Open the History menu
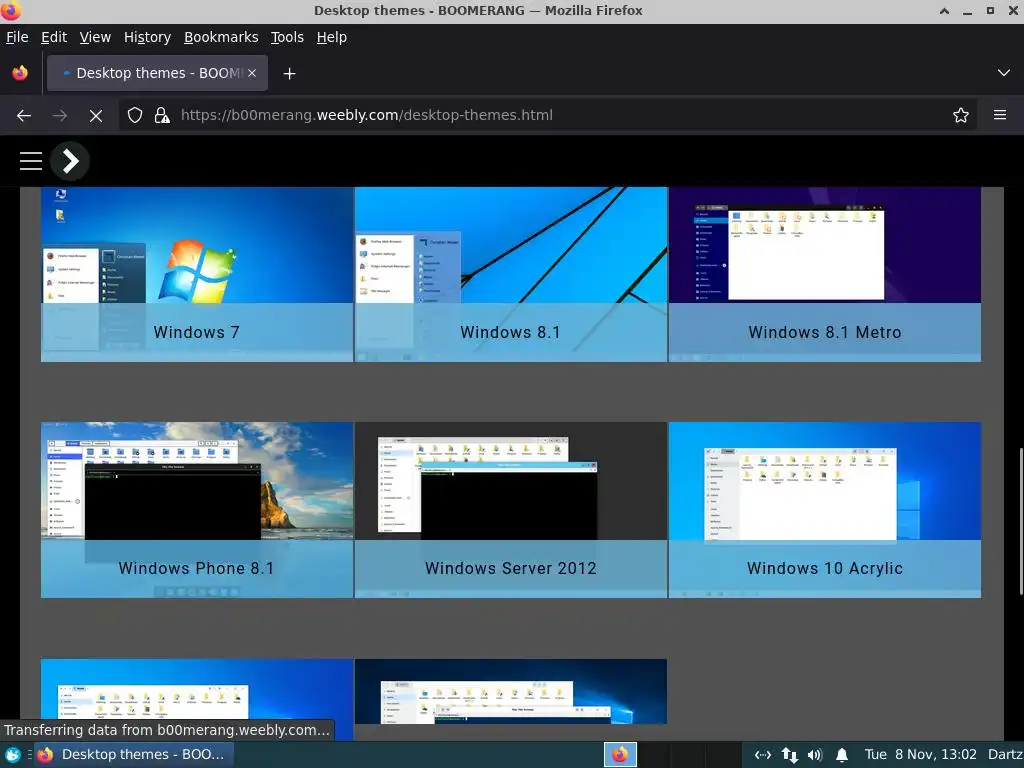The height and width of the screenshot is (768, 1024). pyautogui.click(x=147, y=37)
